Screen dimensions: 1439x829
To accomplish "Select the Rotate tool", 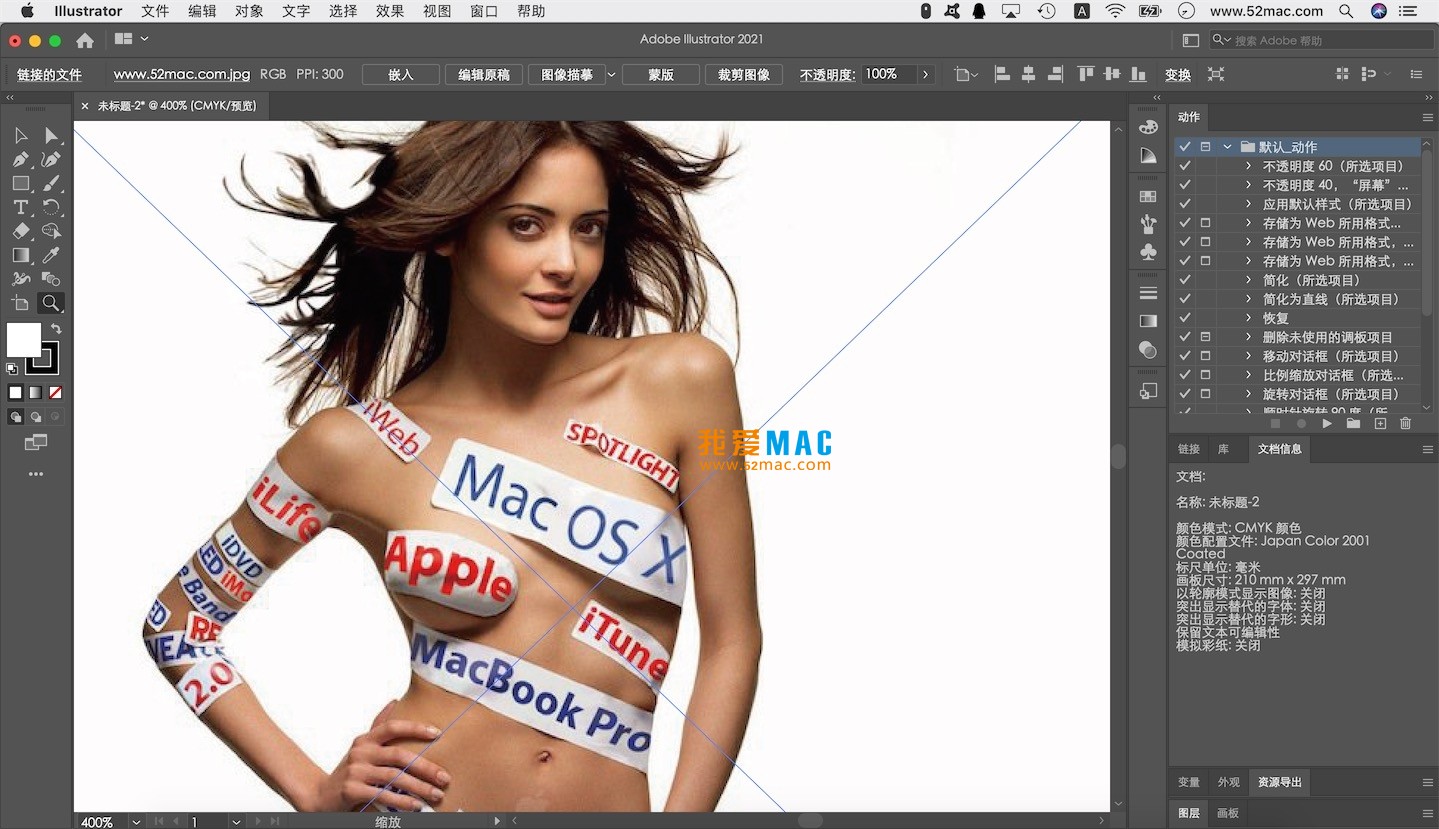I will (51, 207).
